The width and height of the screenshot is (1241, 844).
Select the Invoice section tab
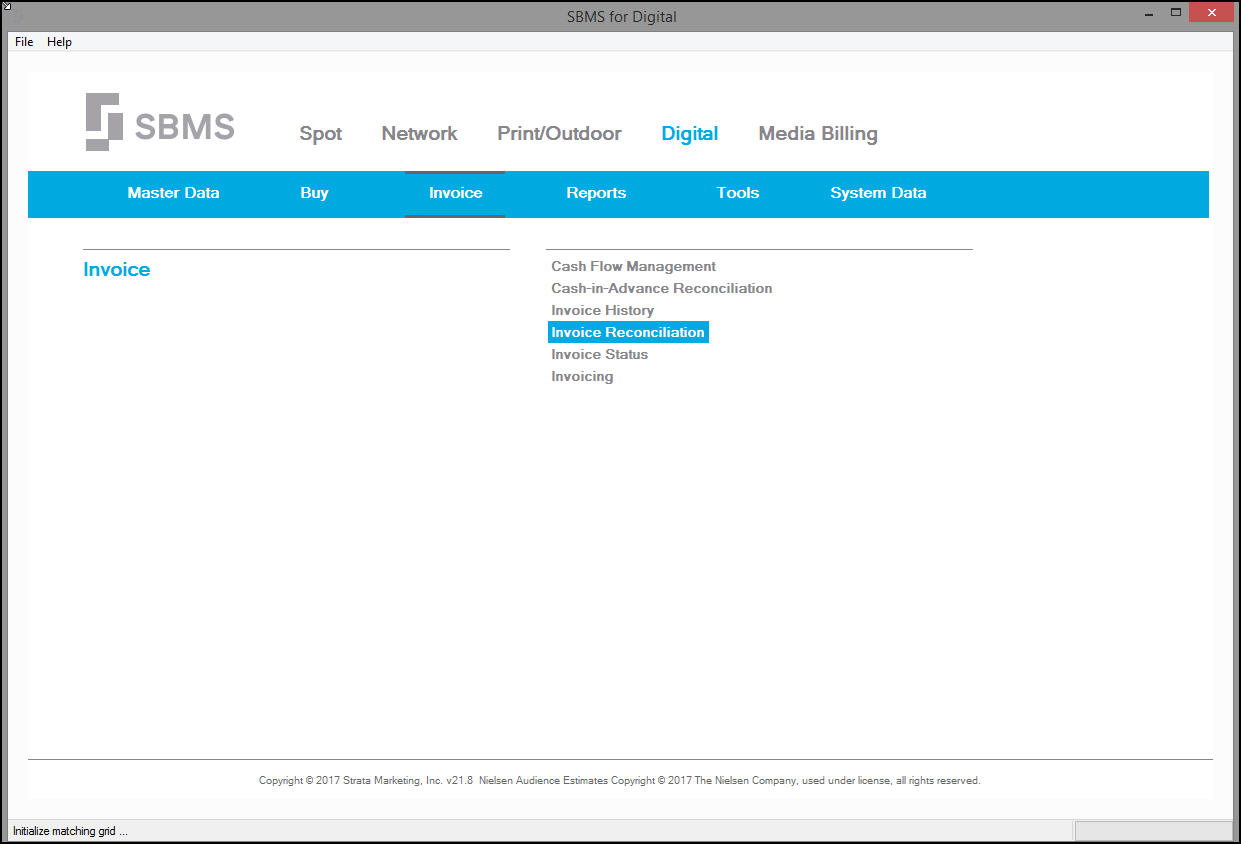455,193
